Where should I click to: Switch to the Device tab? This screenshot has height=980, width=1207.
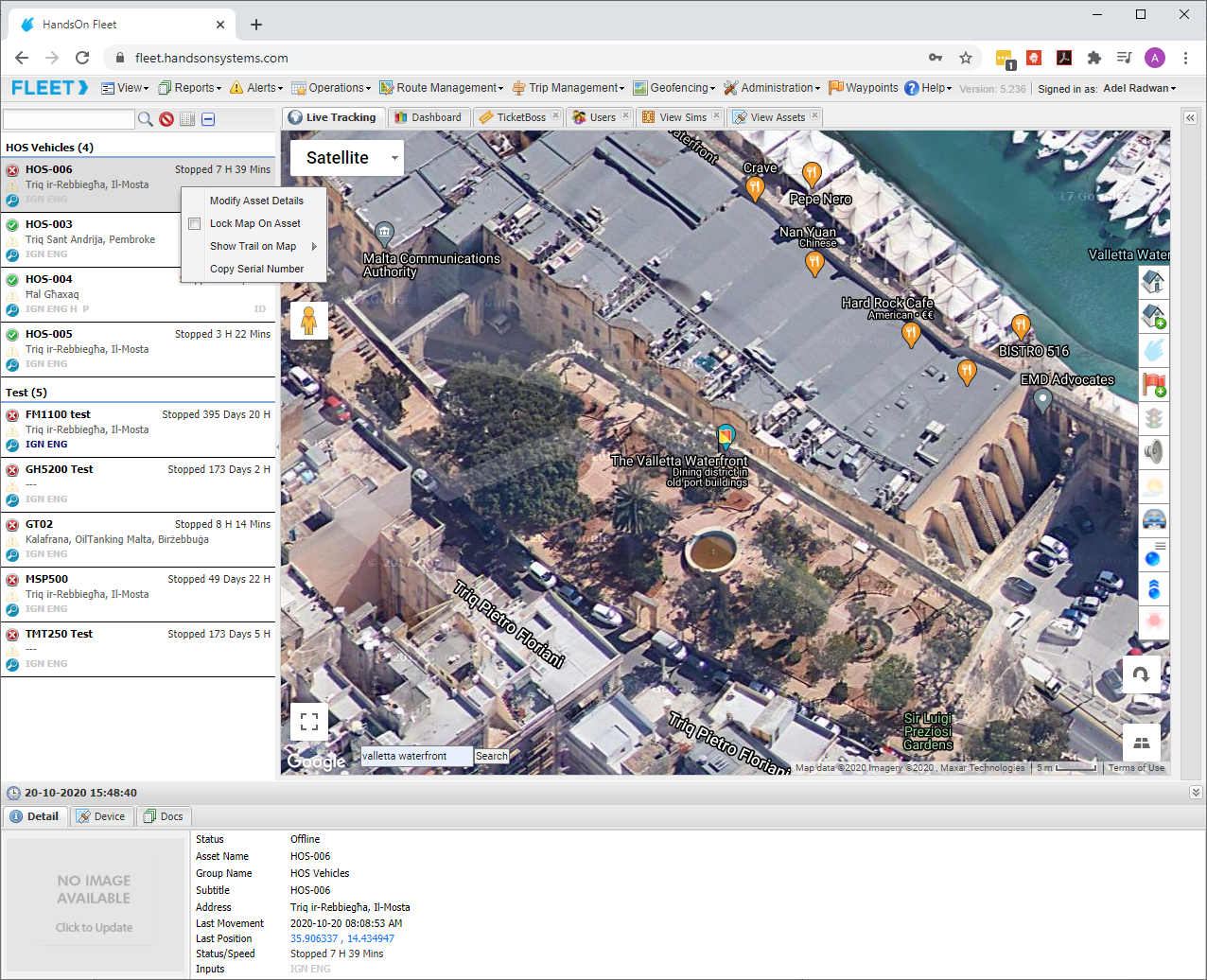(101, 816)
